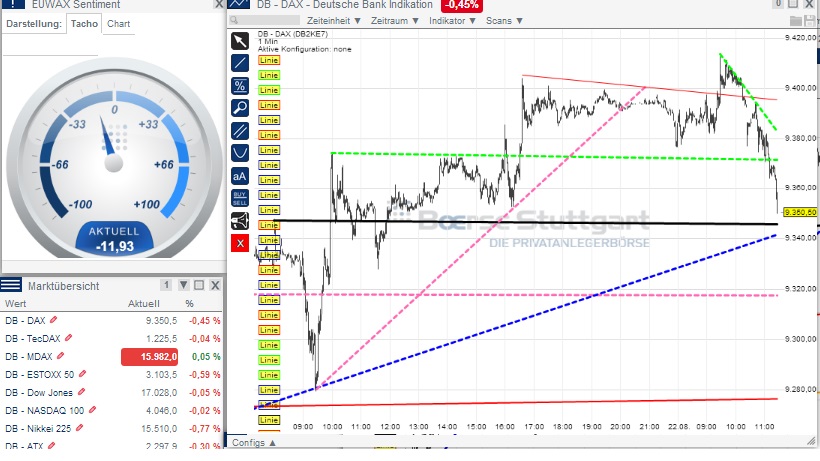Click the AKTUELL -11,93 sentiment readout
The image size is (820, 461).
(x=114, y=239)
